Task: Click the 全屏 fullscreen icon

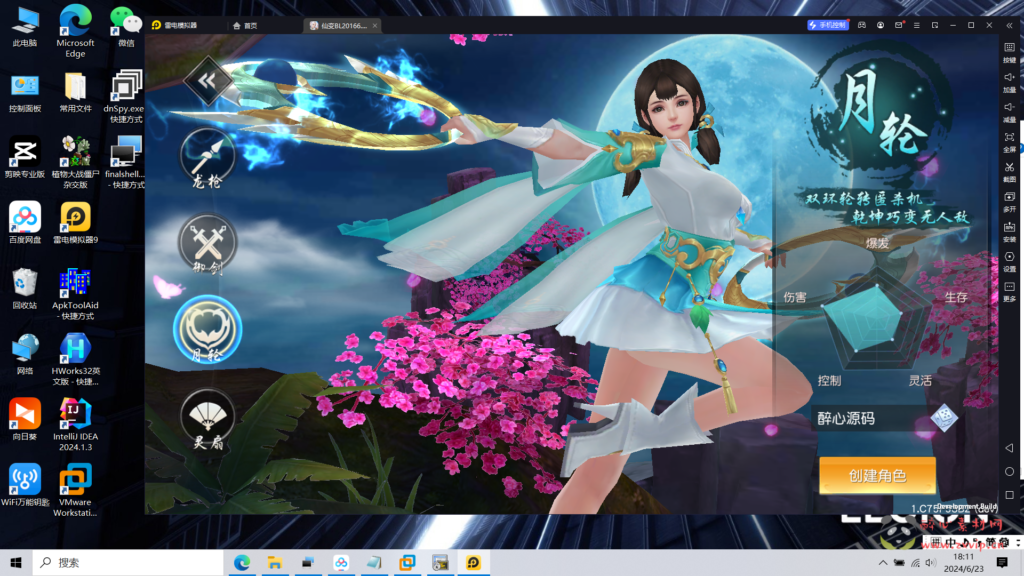Action: pyautogui.click(x=1009, y=136)
